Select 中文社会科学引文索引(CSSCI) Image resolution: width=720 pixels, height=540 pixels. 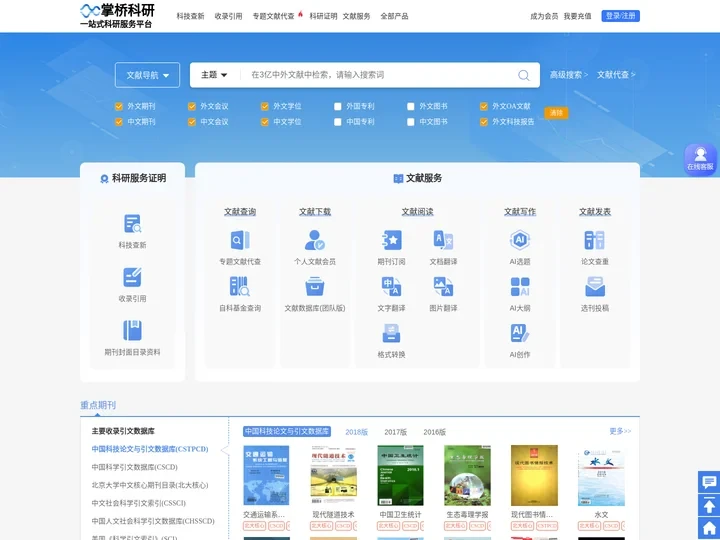click(x=139, y=503)
